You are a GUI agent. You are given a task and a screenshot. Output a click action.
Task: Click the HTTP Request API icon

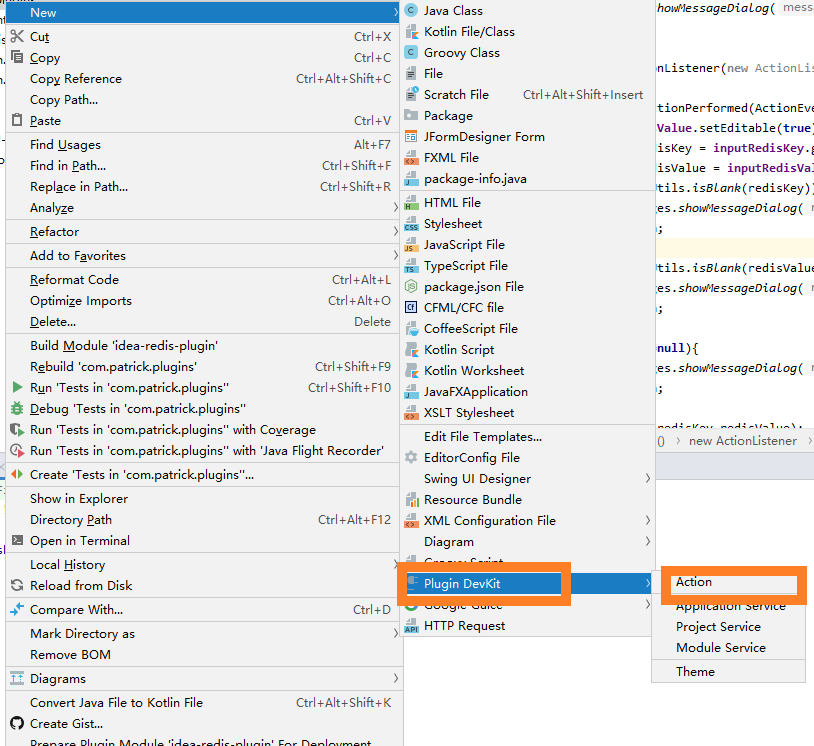411,626
